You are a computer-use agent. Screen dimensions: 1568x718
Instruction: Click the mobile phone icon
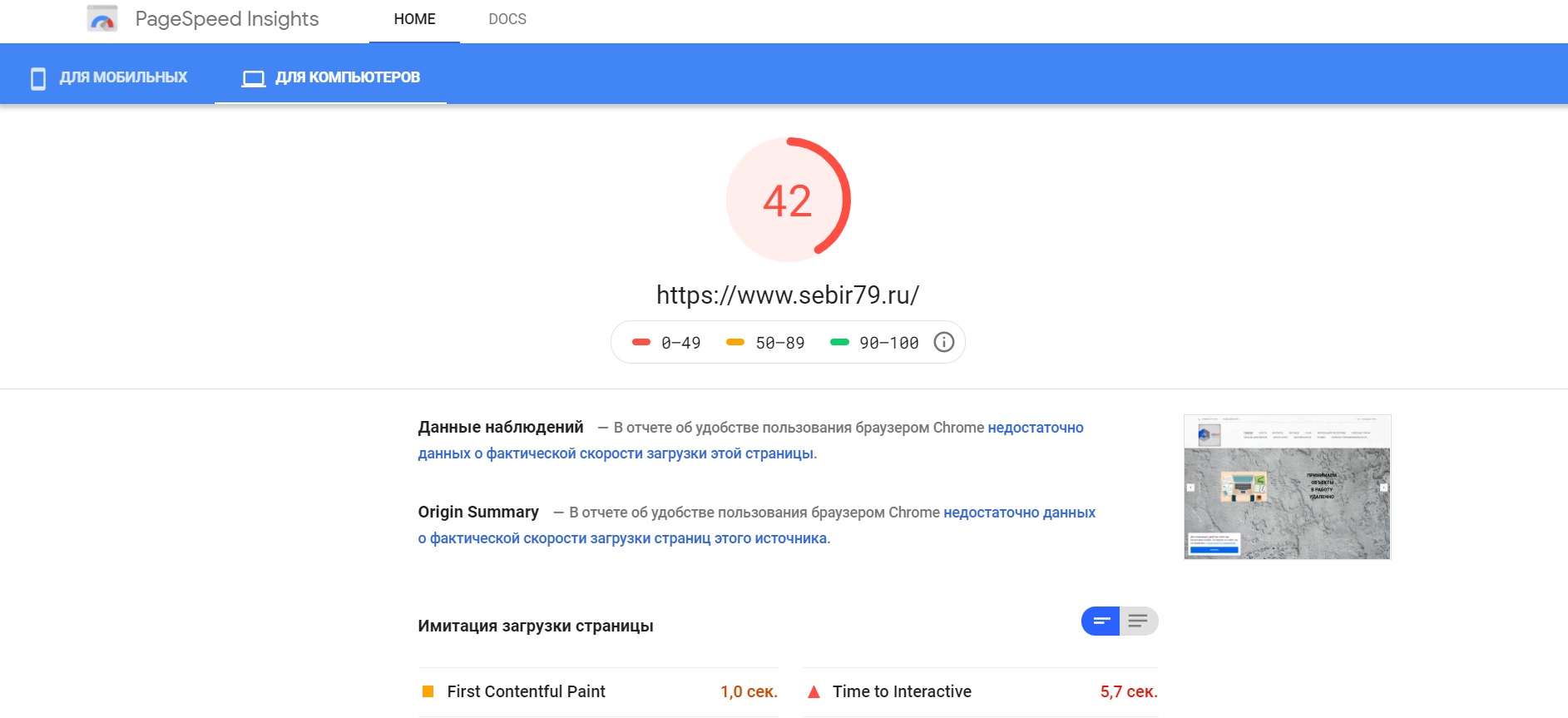coord(38,78)
